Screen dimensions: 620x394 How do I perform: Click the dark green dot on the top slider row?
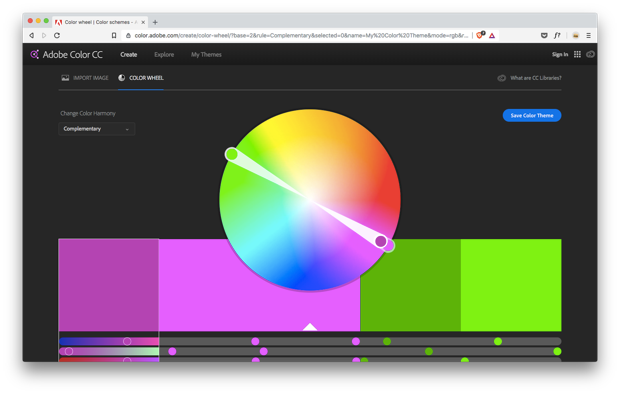click(x=387, y=341)
